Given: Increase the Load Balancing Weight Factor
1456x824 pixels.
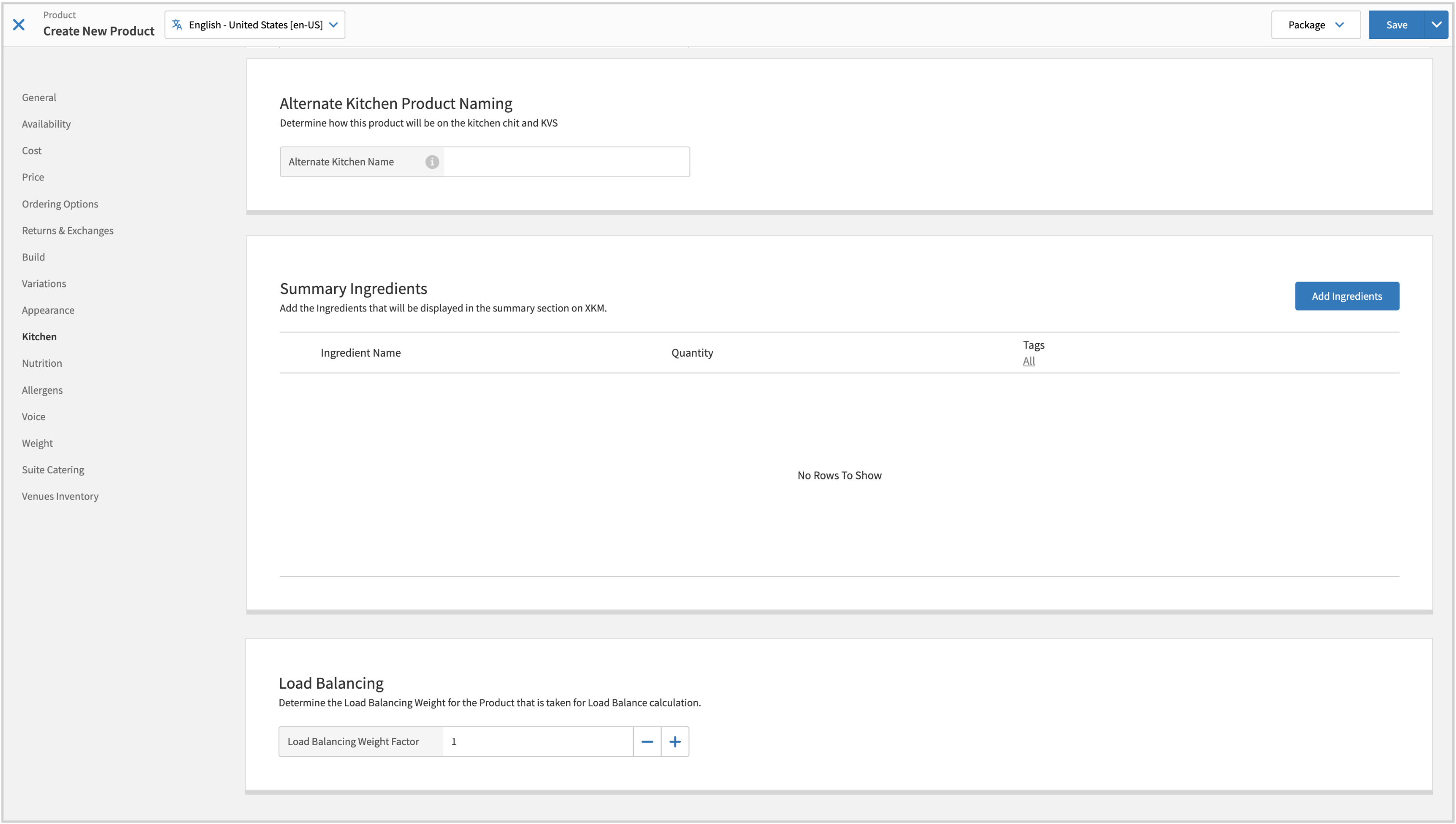Looking at the screenshot, I should click(675, 741).
